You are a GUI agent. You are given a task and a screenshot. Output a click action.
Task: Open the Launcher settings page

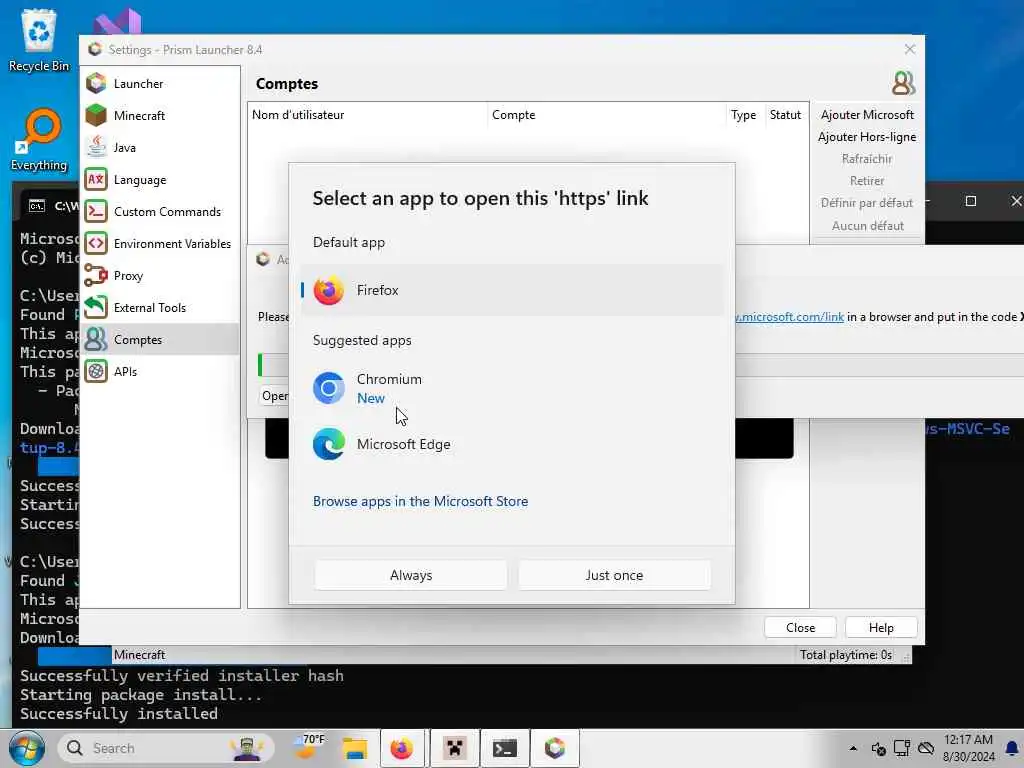tap(159, 84)
